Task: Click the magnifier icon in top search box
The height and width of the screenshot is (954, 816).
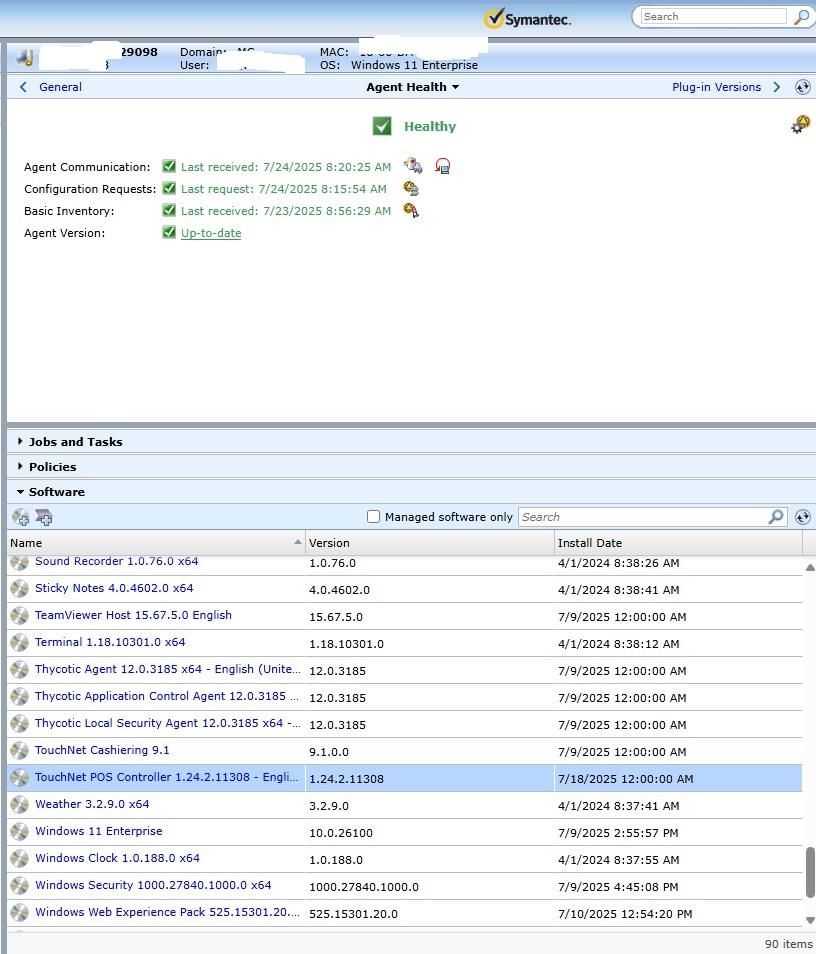Action: click(801, 17)
